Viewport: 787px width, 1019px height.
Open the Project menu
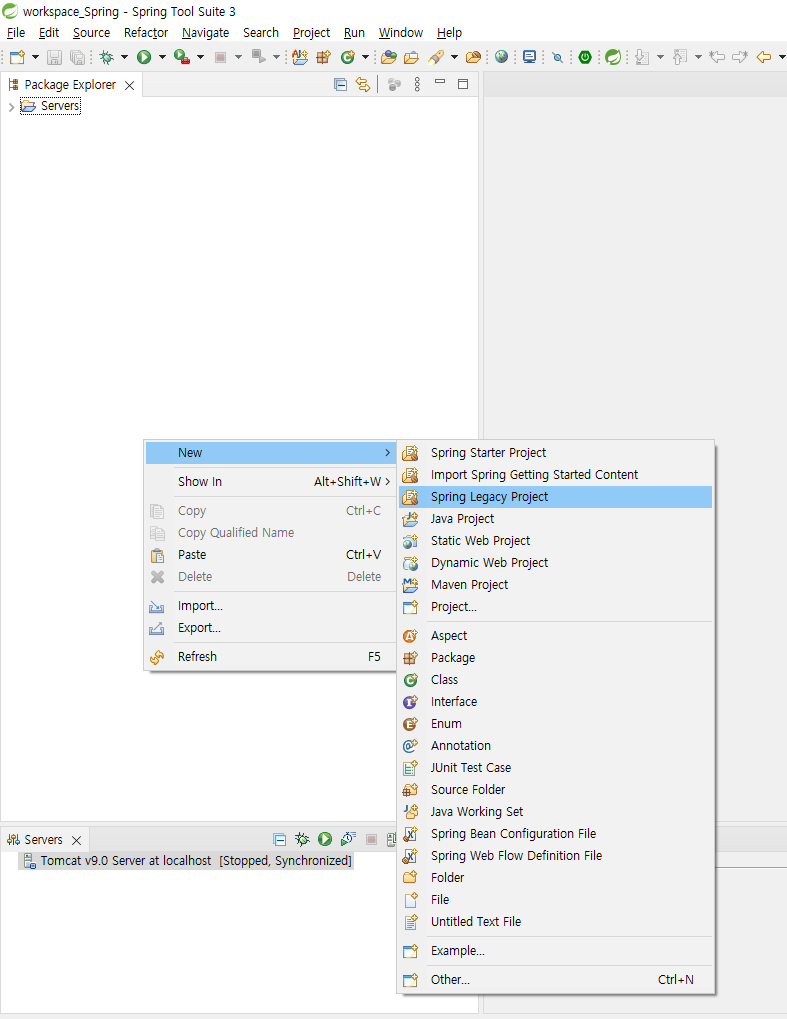click(x=311, y=32)
